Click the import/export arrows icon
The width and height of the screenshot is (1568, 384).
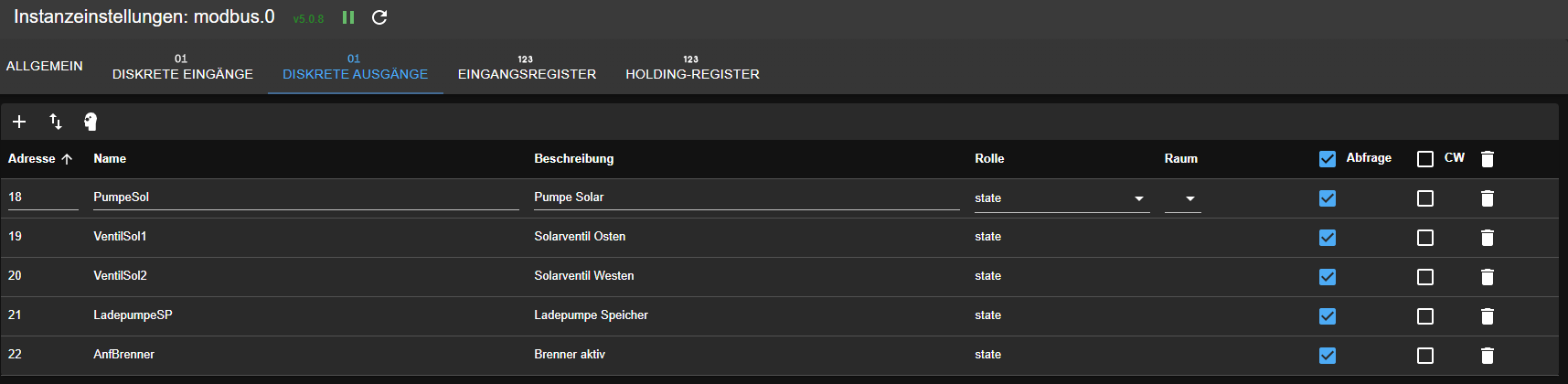(56, 122)
